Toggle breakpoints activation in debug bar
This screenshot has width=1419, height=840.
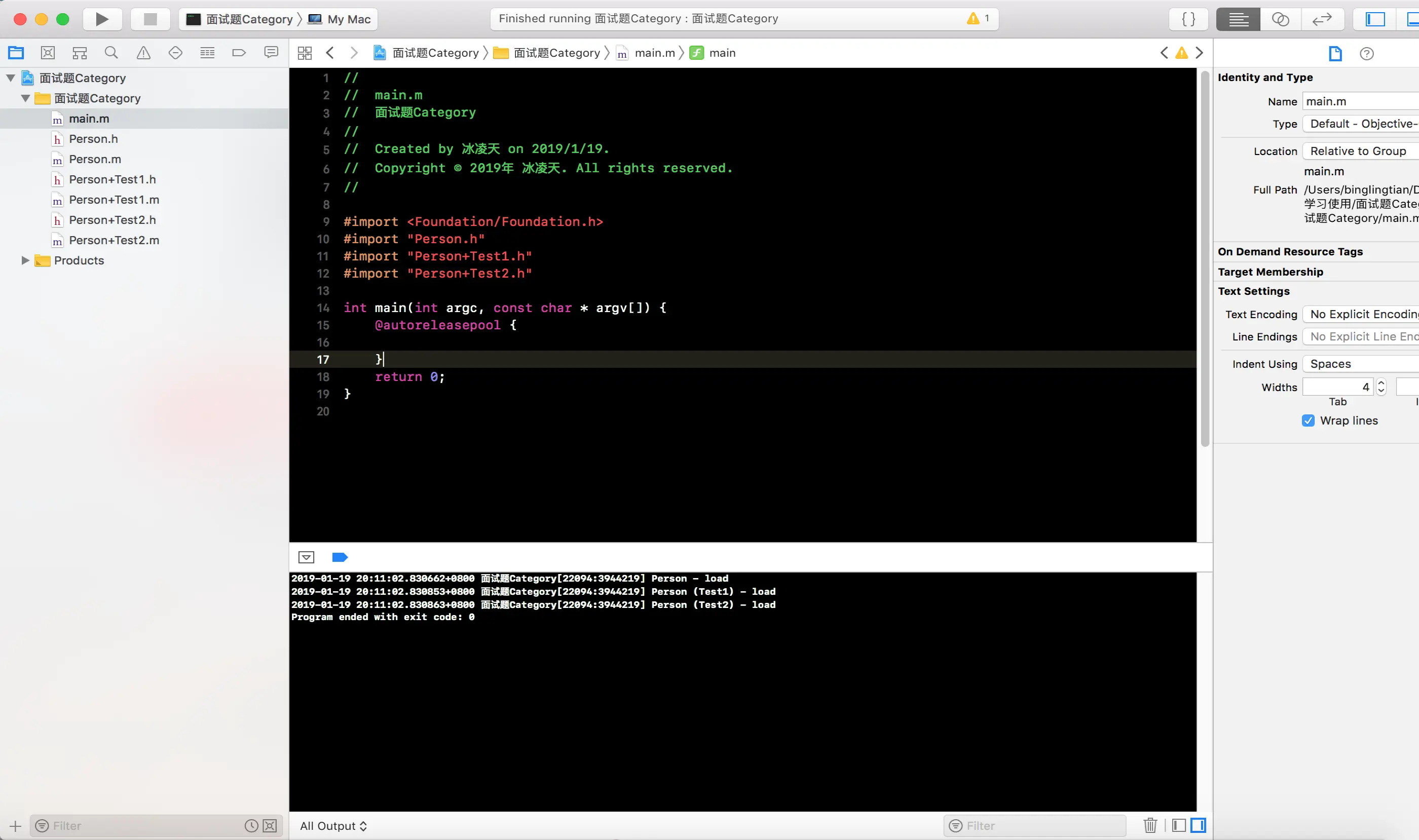point(340,557)
